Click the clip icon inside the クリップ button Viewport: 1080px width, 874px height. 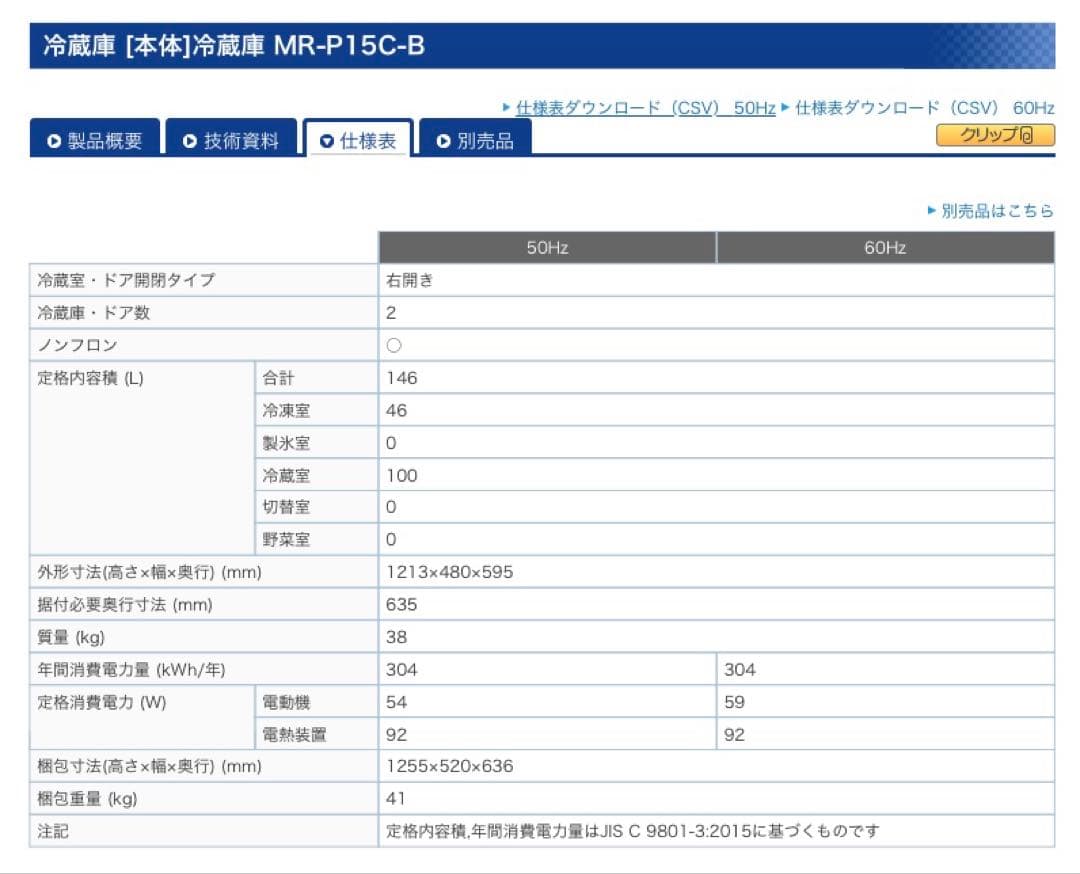(x=1026, y=136)
